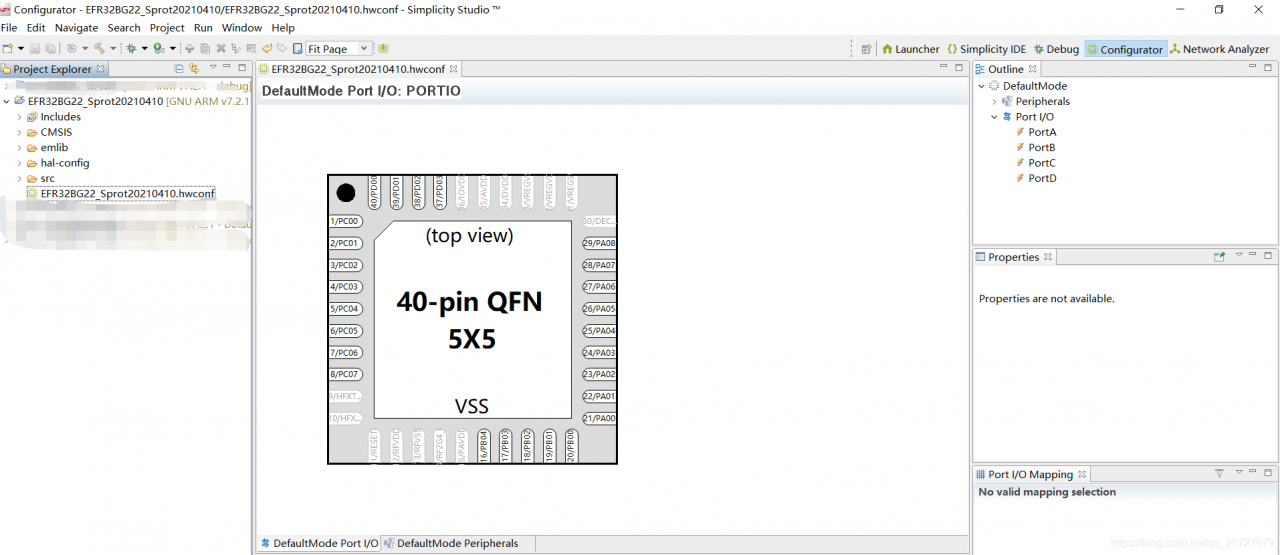Switch to DefaultMode Peripherals tab
Image resolution: width=1280 pixels, height=555 pixels.
[x=451, y=543]
